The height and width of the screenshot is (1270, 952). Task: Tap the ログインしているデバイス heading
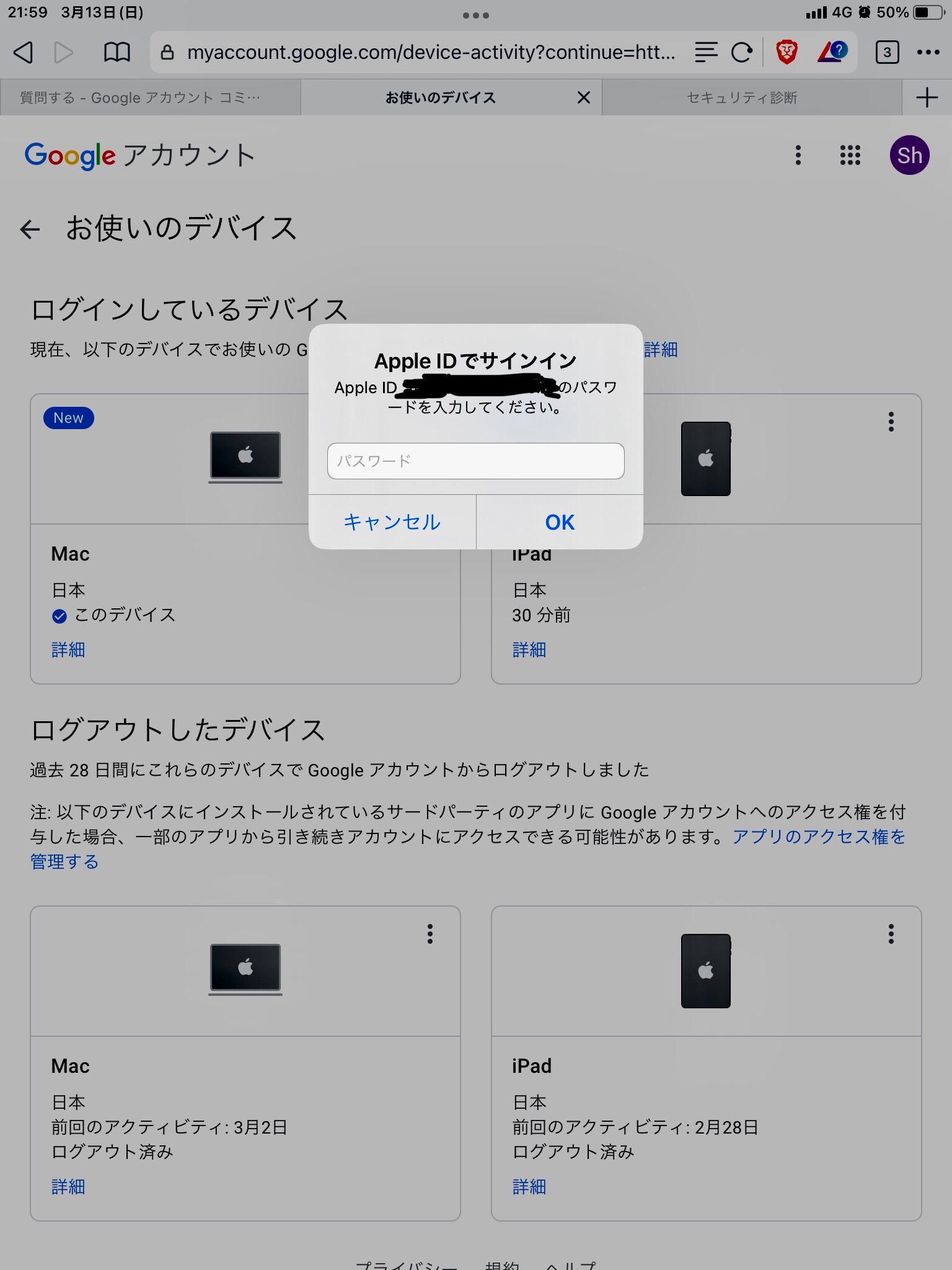point(189,309)
